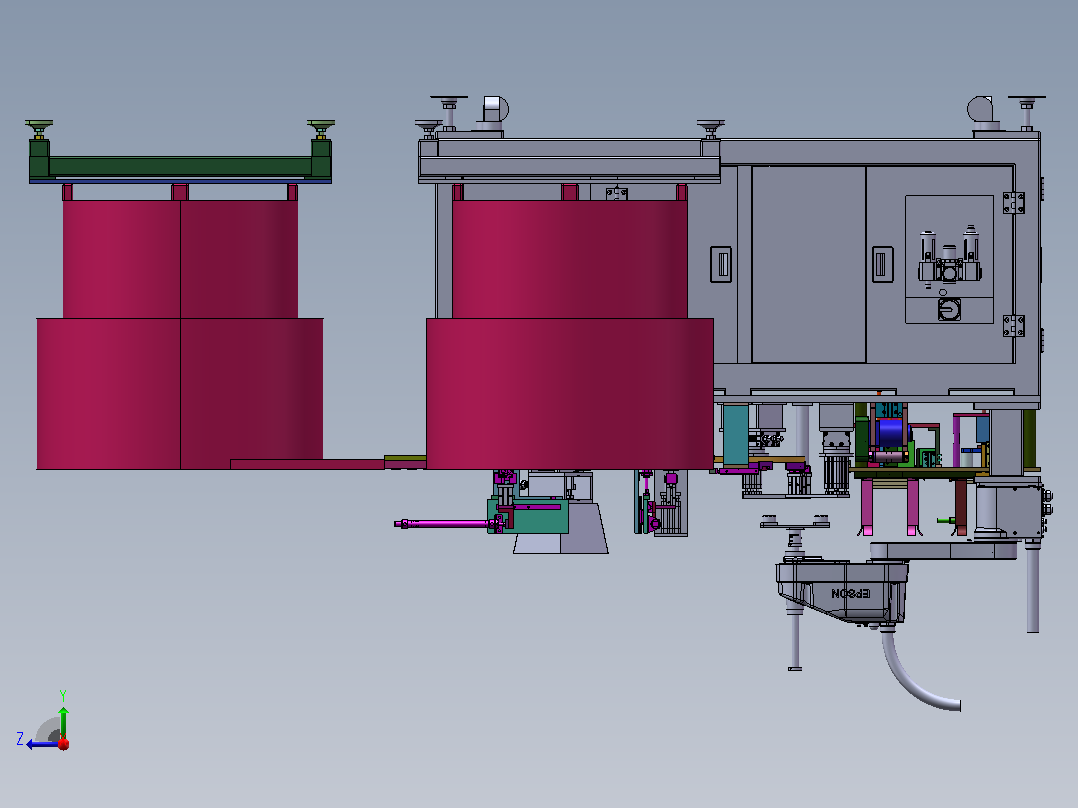Click the blue Z axis arrow of the triad
The height and width of the screenshot is (808, 1078).
tap(43, 744)
